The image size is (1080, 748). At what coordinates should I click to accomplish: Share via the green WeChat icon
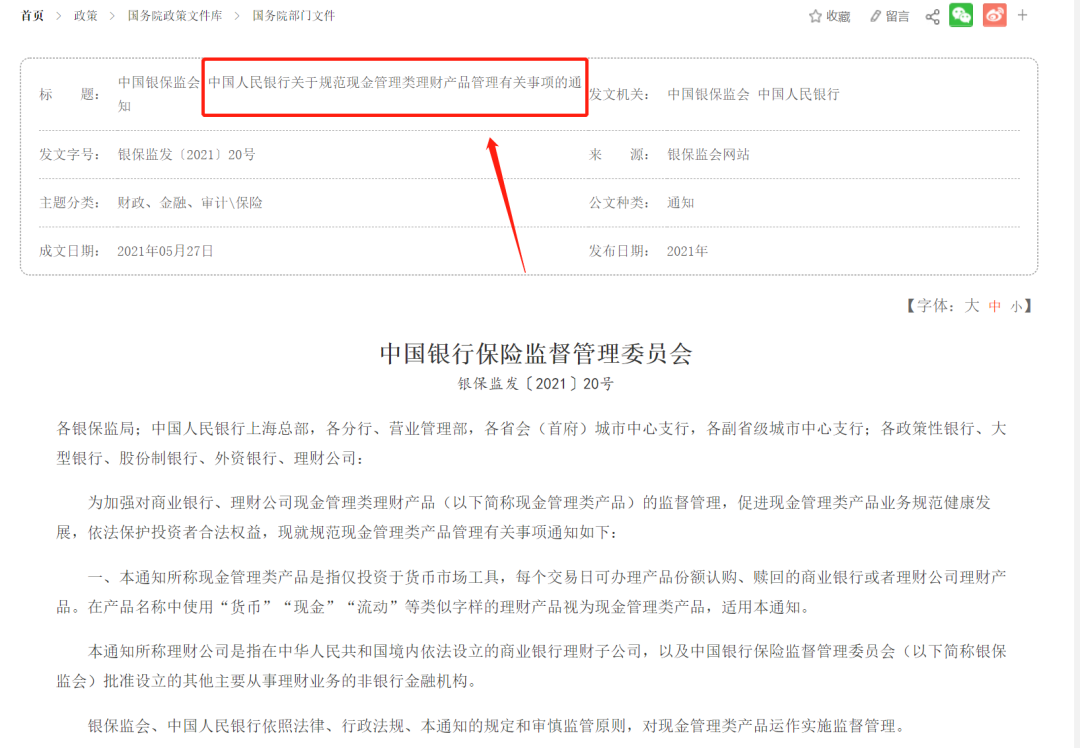pyautogui.click(x=961, y=15)
